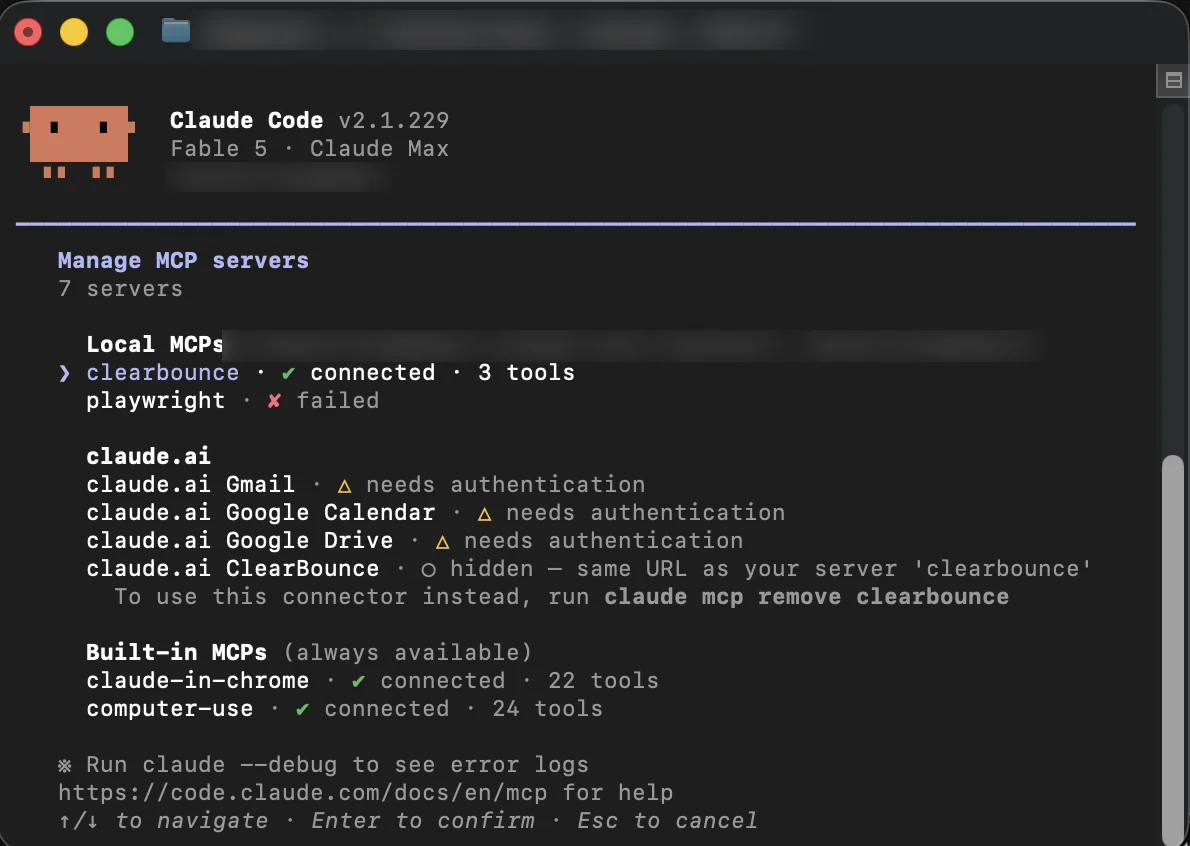Click the warning triangle on the Gmail row
The height and width of the screenshot is (846, 1190).
click(345, 486)
